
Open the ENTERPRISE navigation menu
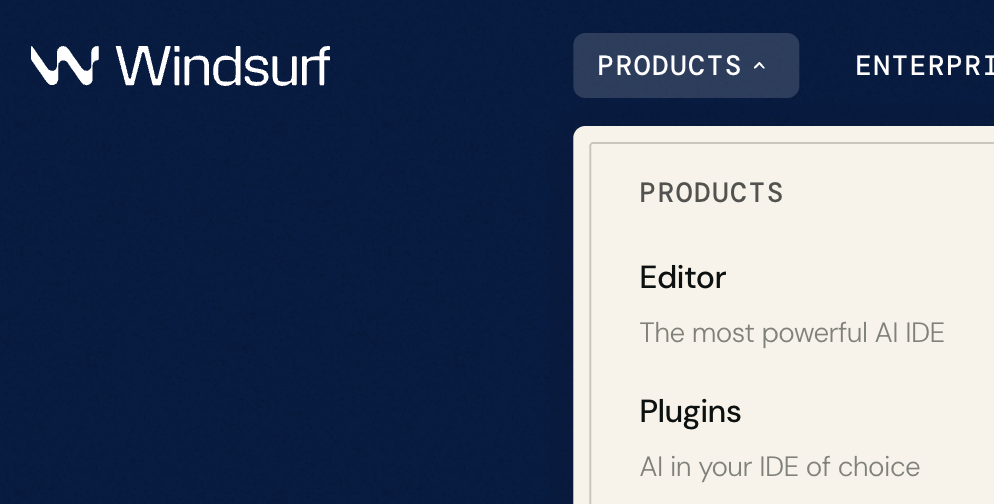924,65
